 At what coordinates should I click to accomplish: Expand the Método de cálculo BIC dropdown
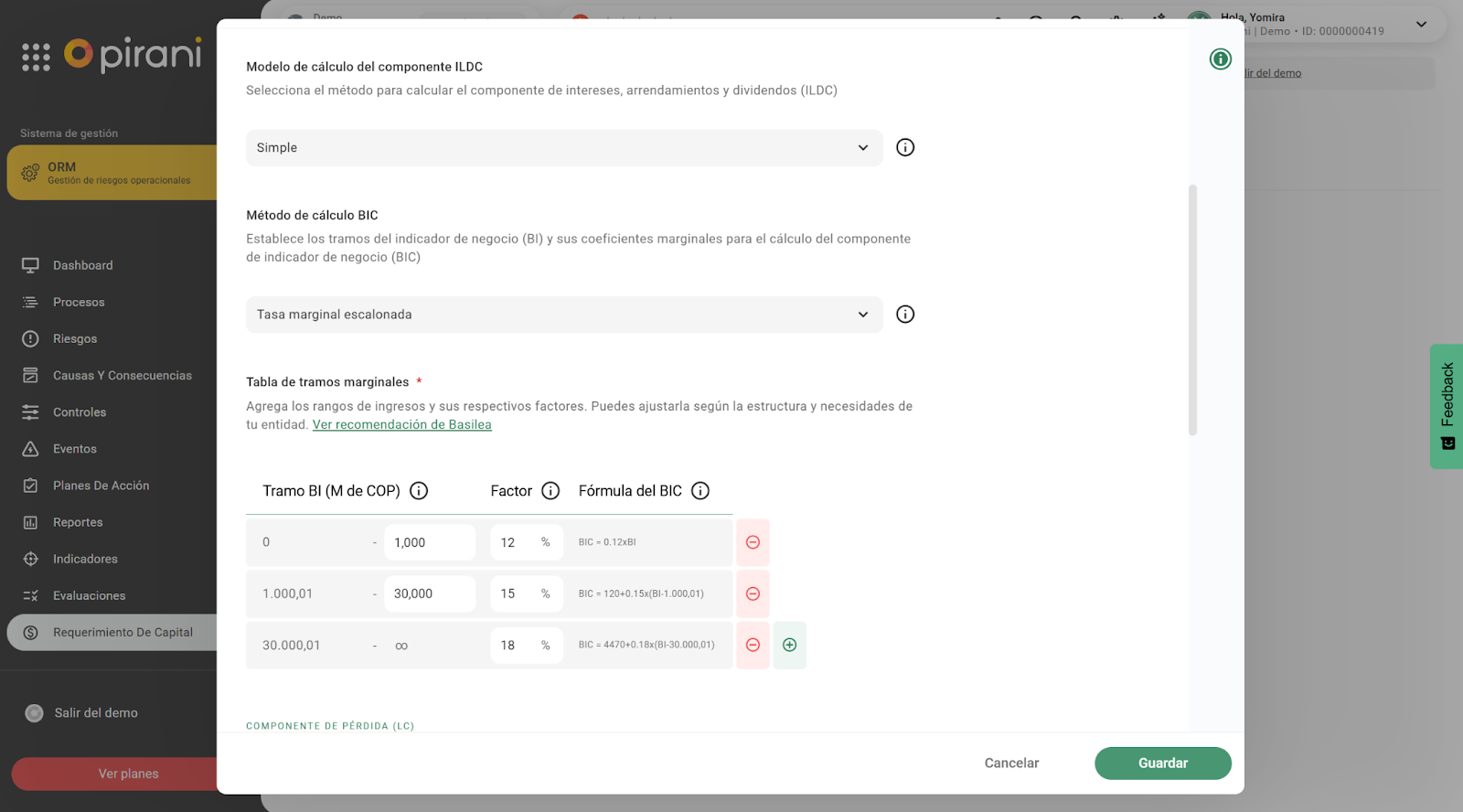(563, 315)
